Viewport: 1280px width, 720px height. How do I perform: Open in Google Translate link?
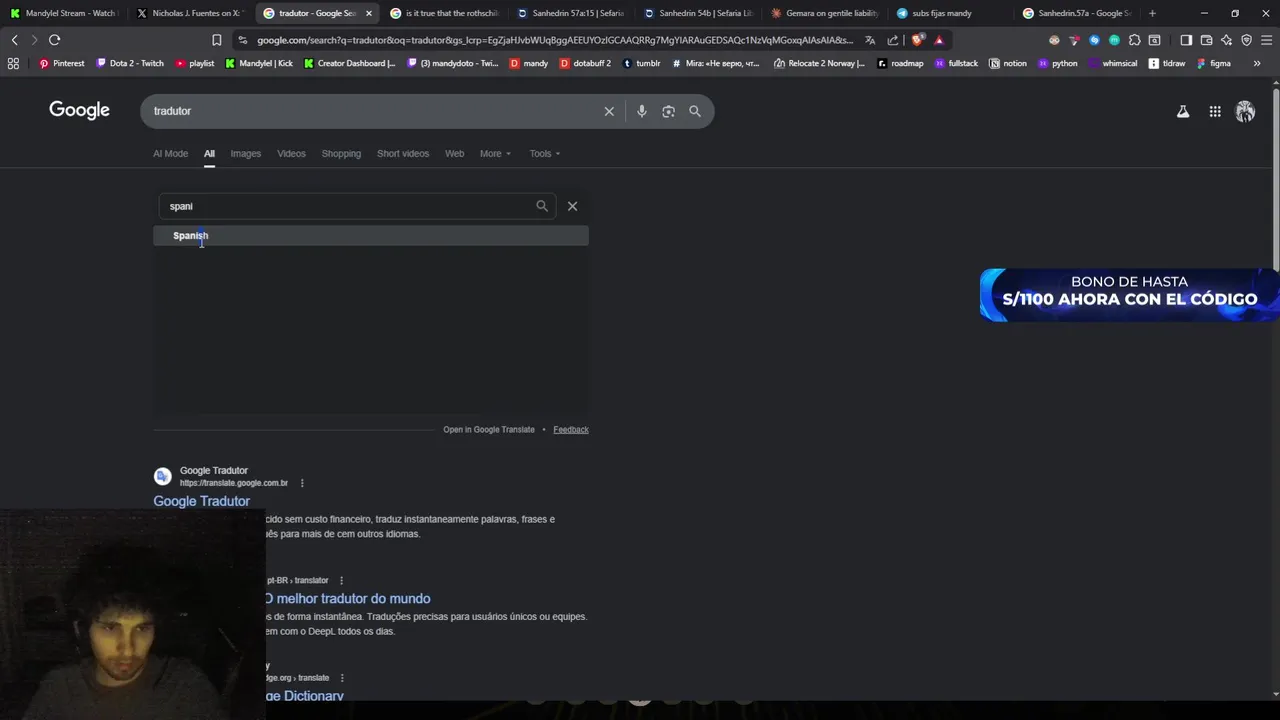pos(489,430)
